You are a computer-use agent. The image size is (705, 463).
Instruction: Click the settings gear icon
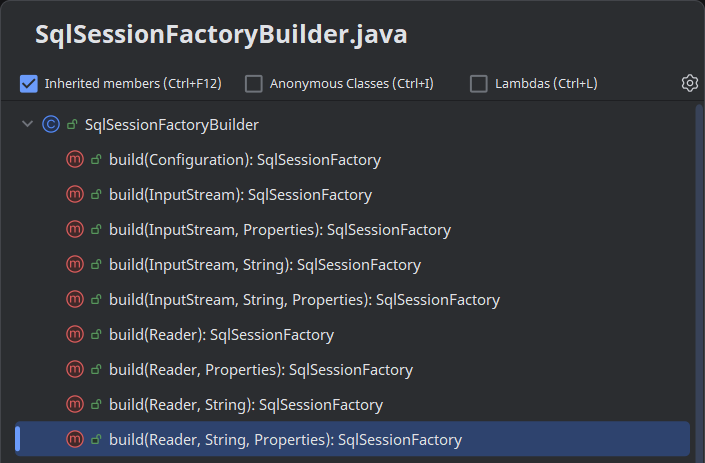[689, 83]
